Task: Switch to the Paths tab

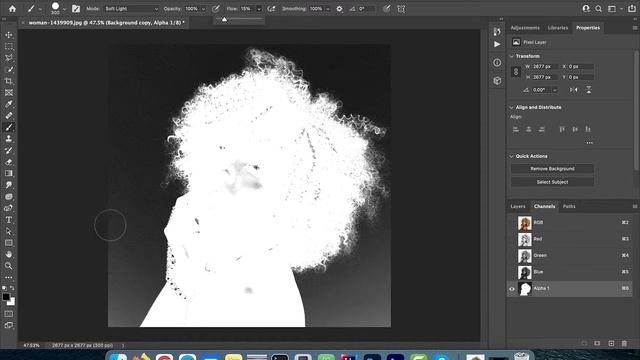Action: click(569, 207)
